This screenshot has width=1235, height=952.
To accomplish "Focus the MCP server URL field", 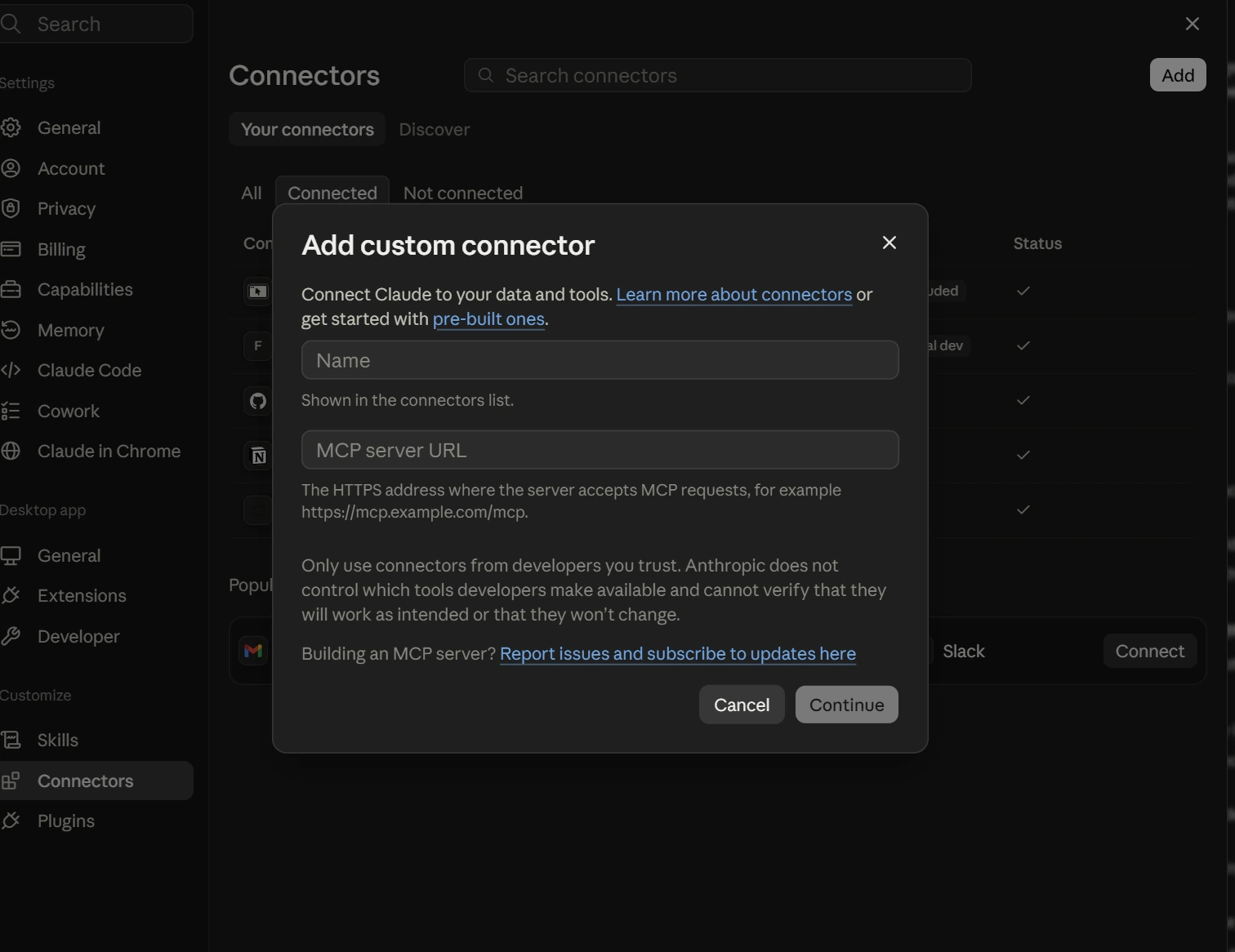I will pyautogui.click(x=600, y=450).
